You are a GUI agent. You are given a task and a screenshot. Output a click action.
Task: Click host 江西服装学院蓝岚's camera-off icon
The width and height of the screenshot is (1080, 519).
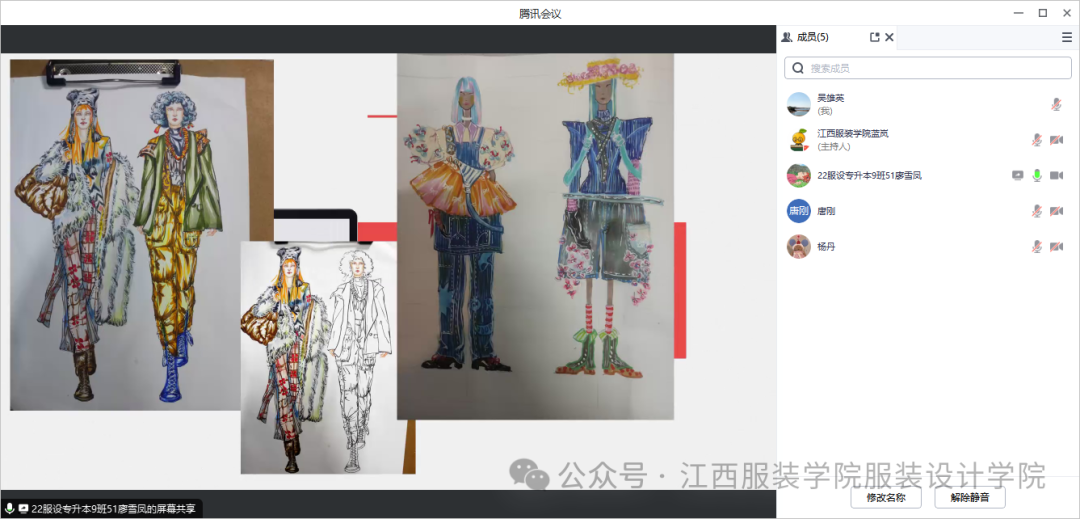tap(1056, 140)
